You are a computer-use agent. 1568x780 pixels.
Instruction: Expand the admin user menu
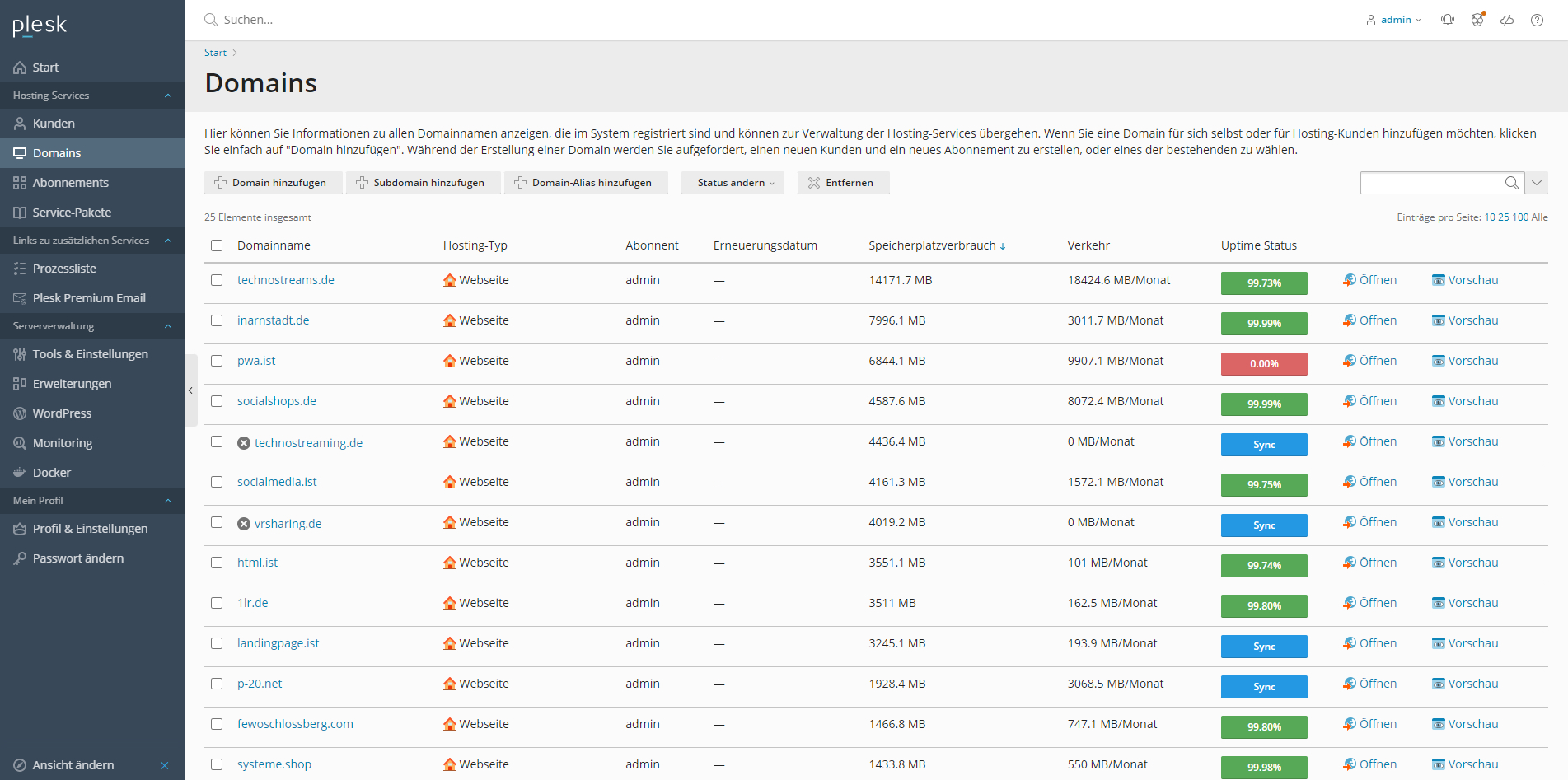tap(1394, 20)
